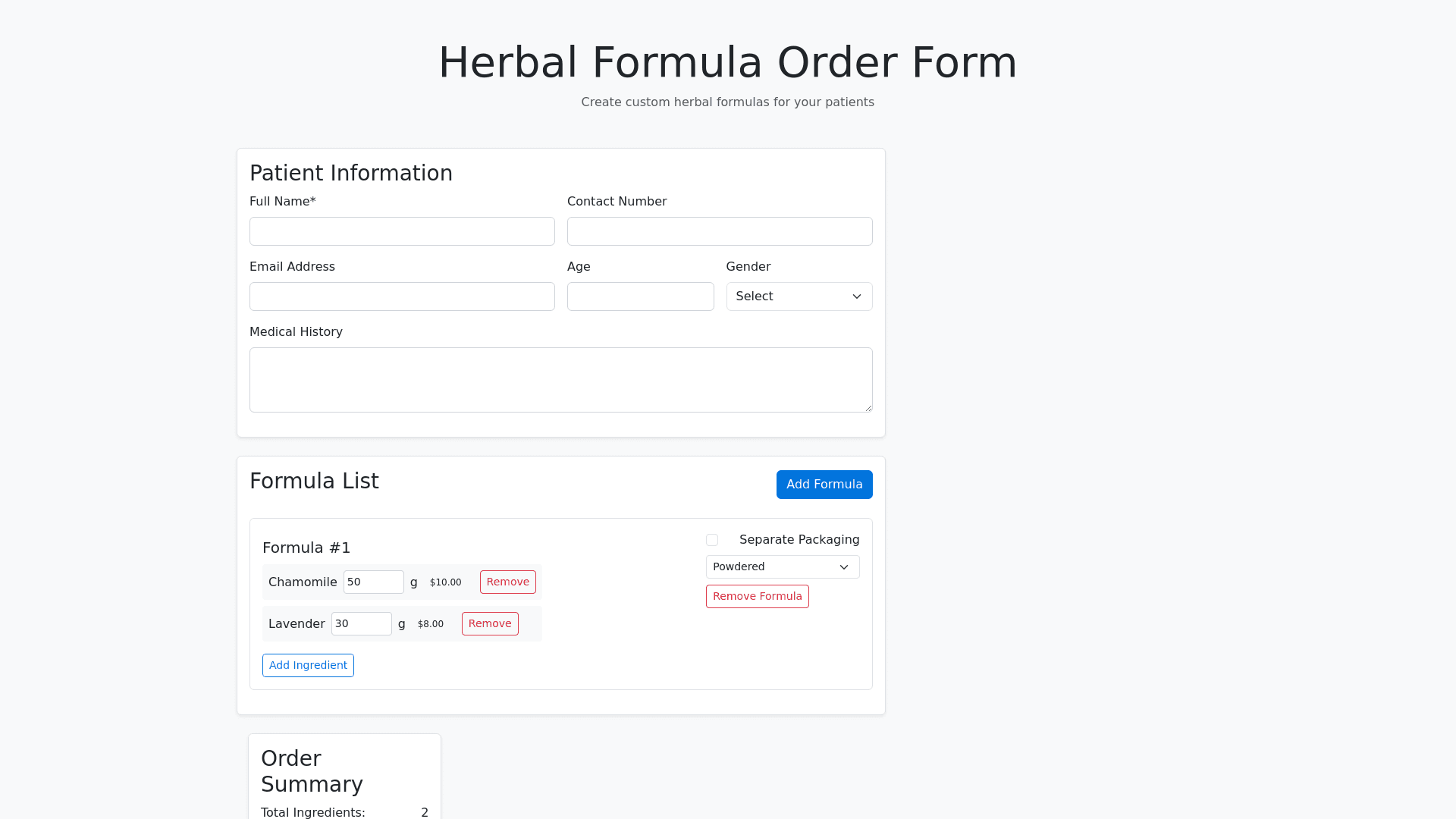Expand the Powdered form dropdown
This screenshot has height=819, width=1456.
click(x=783, y=567)
